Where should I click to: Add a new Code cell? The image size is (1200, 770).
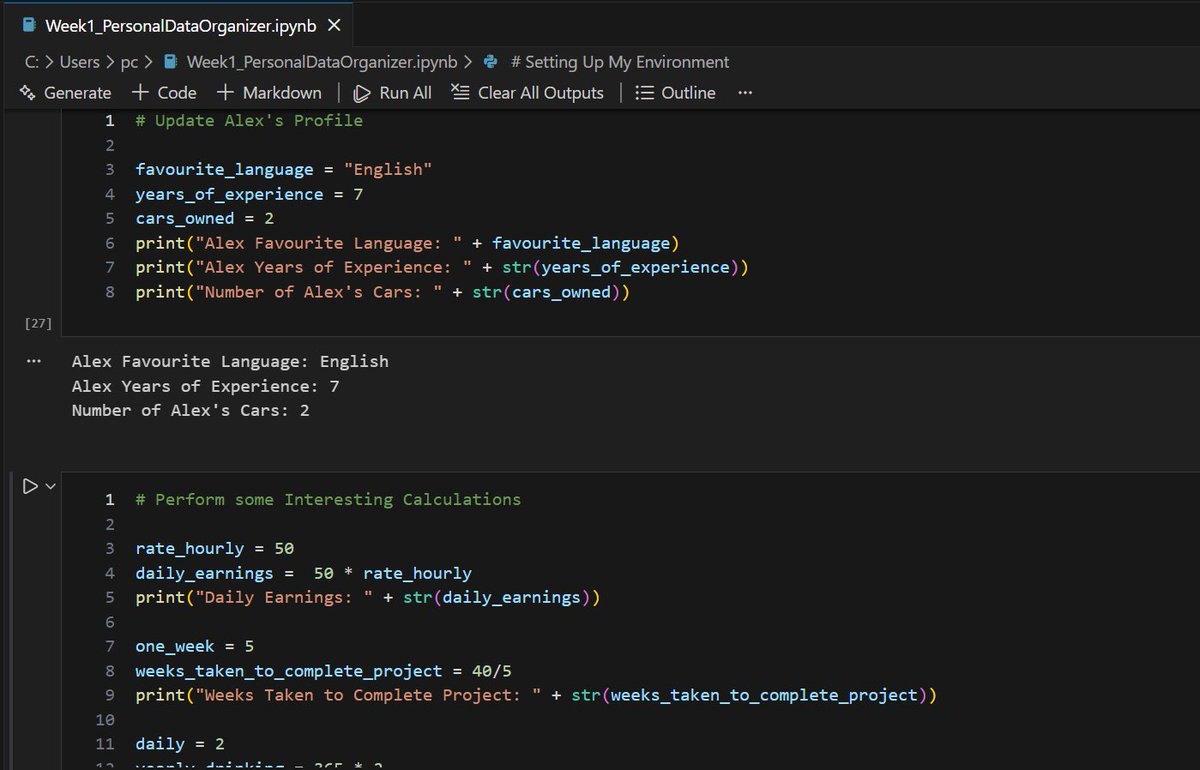pyautogui.click(x=164, y=93)
